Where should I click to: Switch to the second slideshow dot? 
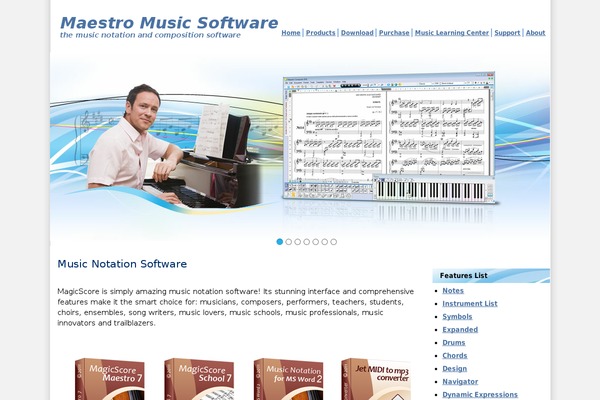[289, 242]
